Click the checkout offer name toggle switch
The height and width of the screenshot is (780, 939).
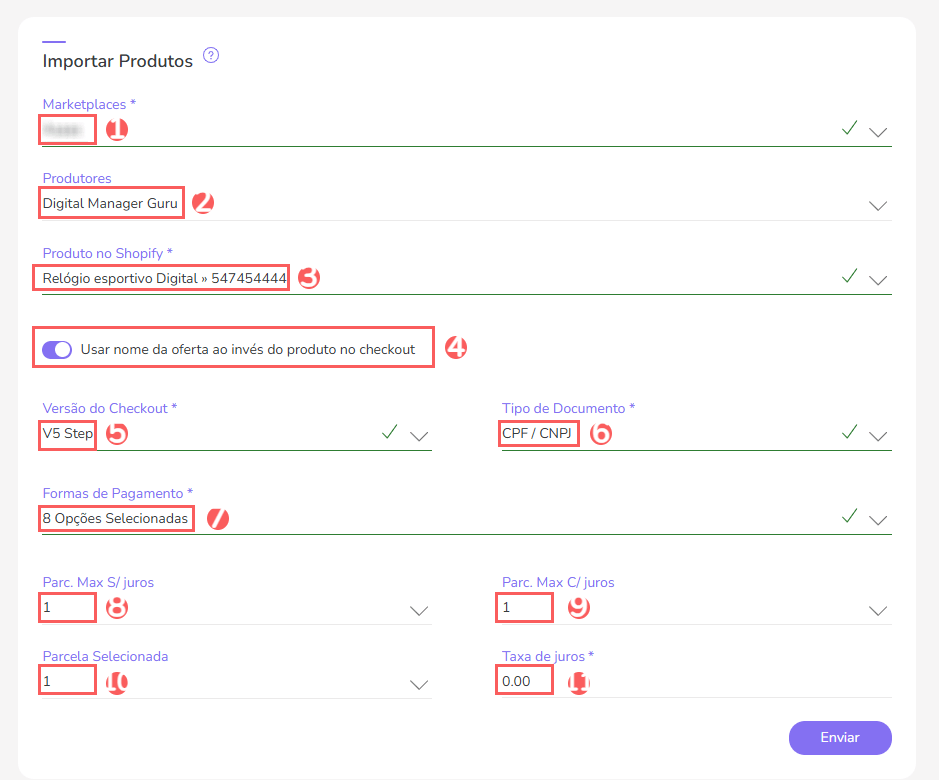[57, 348]
